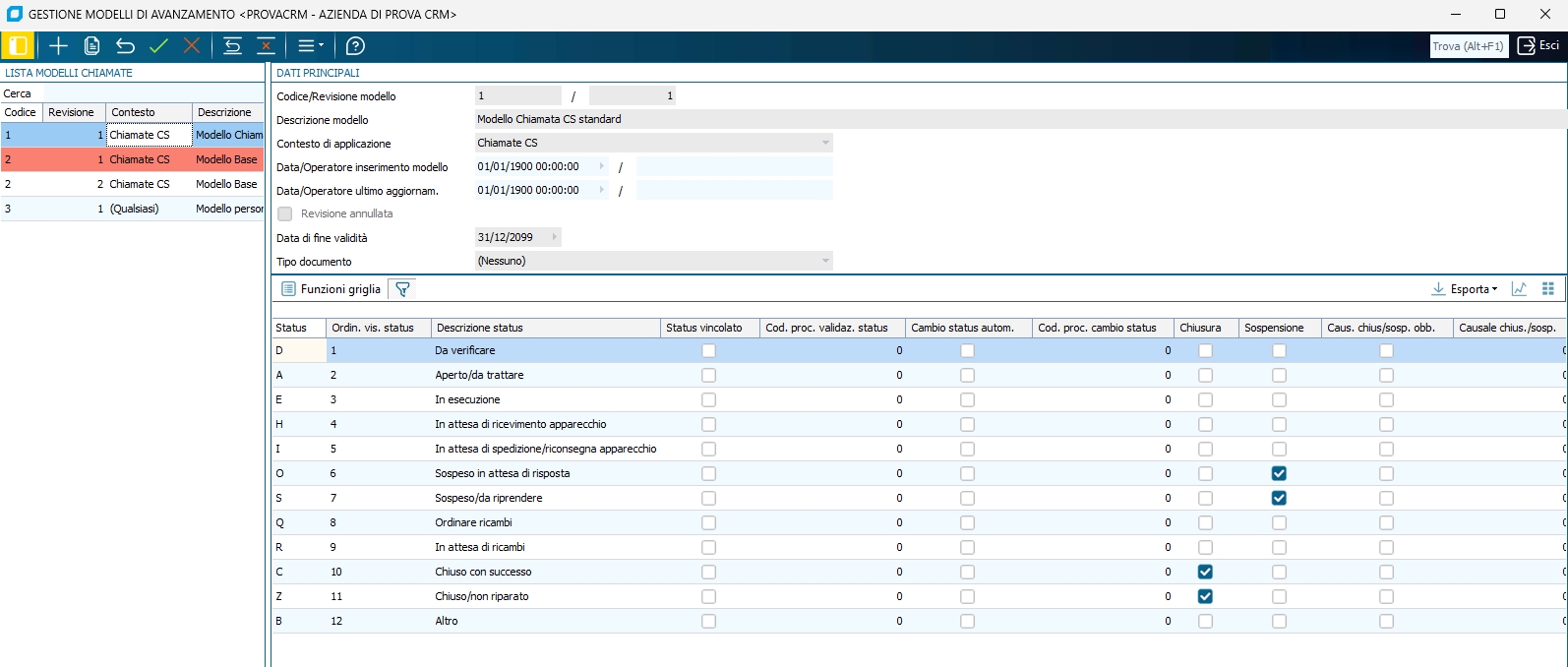The width and height of the screenshot is (1568, 667).
Task: Click the undo arrow icon in toolbar
Action: click(125, 46)
